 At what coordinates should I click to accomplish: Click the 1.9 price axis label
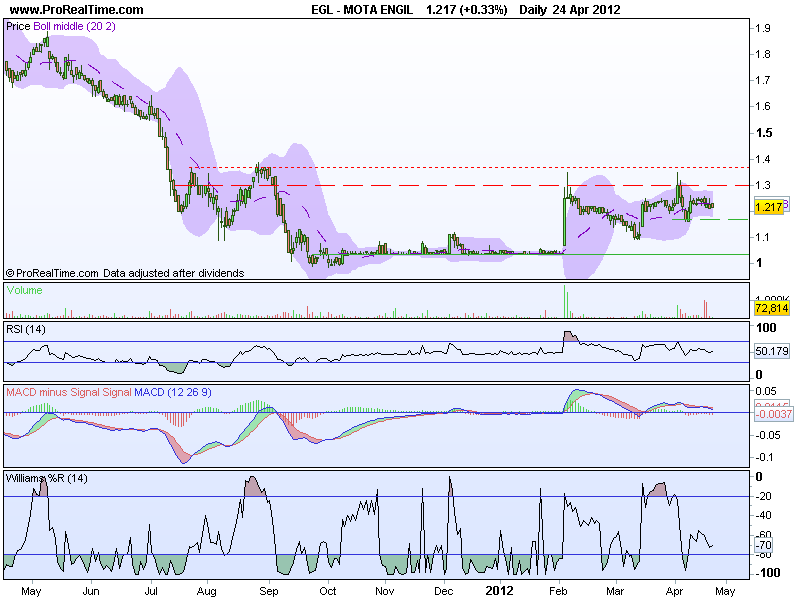coord(763,29)
